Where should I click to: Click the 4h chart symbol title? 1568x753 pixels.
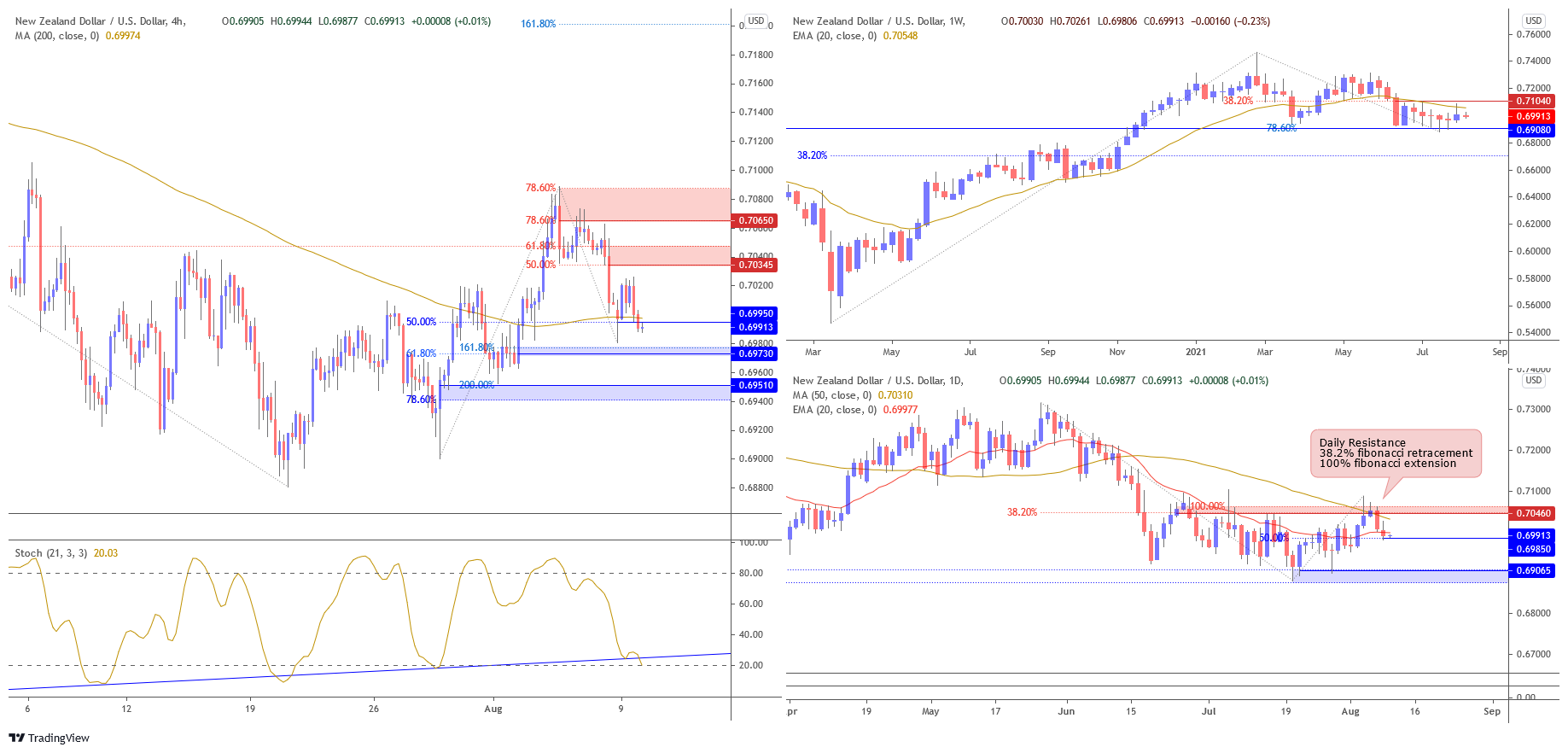coord(100,21)
